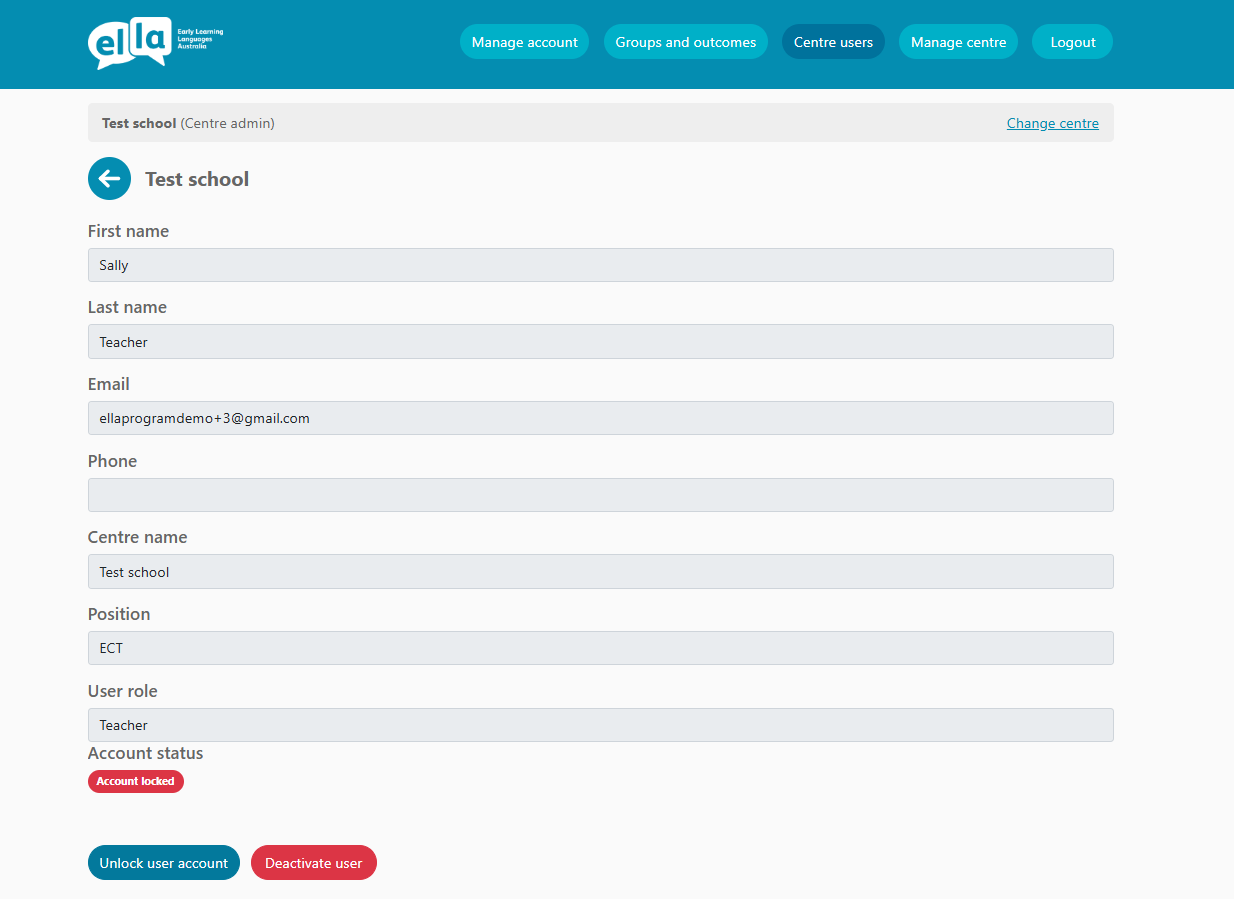Select the Email input field

pos(600,418)
